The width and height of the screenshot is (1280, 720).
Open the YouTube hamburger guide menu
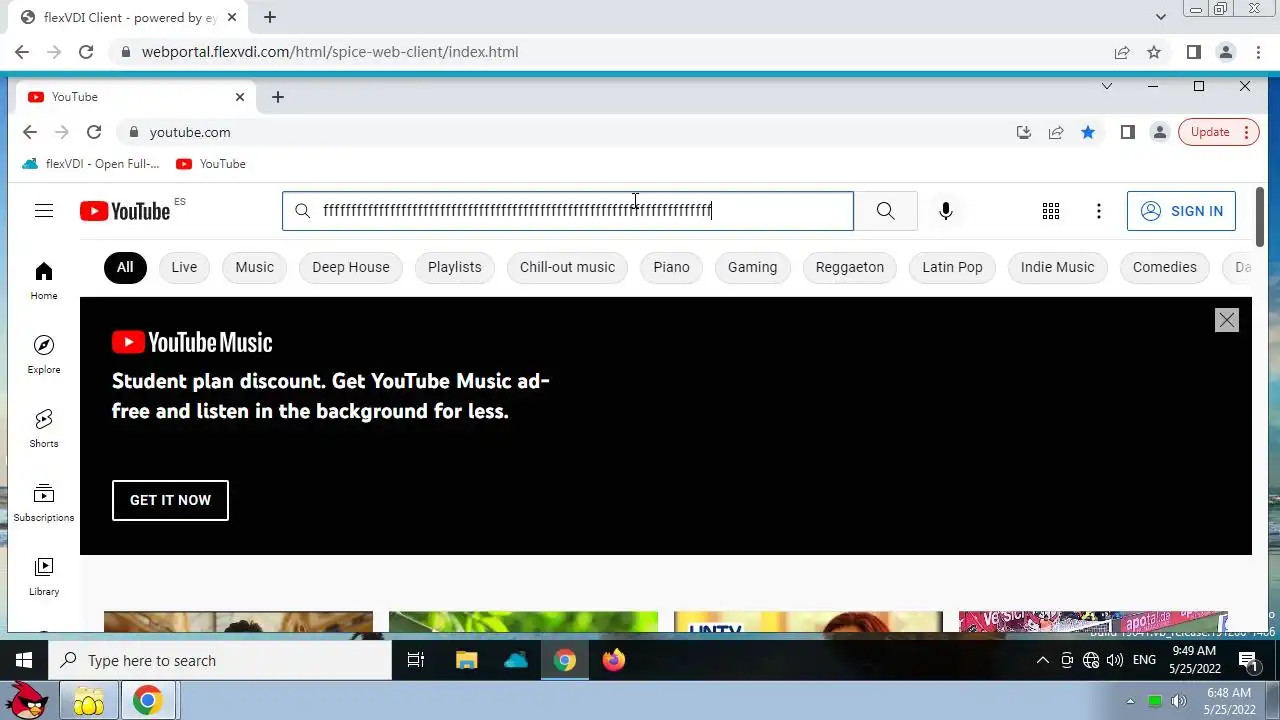(43, 211)
